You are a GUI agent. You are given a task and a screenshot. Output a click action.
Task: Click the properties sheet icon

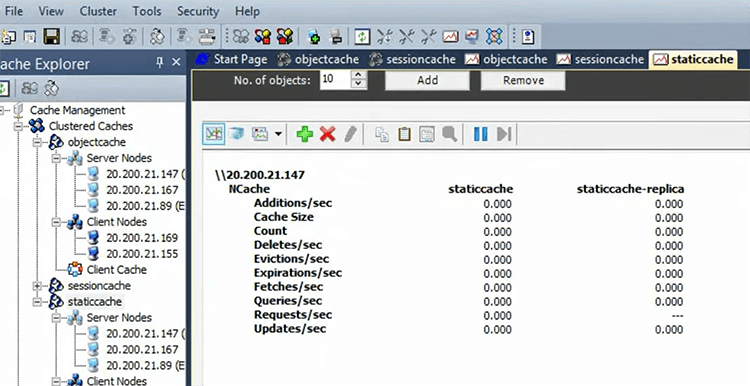427,134
